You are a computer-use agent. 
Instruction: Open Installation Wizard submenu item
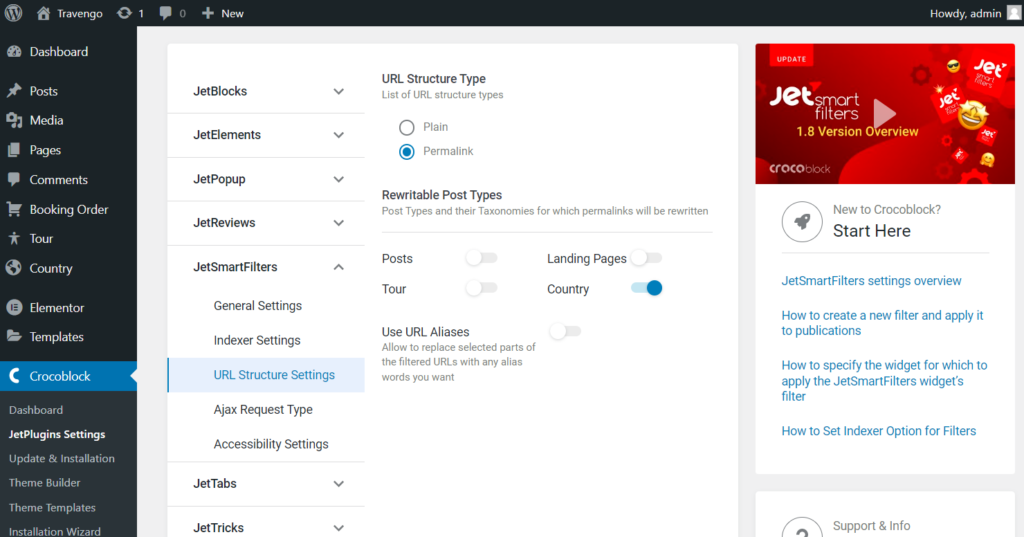55,531
